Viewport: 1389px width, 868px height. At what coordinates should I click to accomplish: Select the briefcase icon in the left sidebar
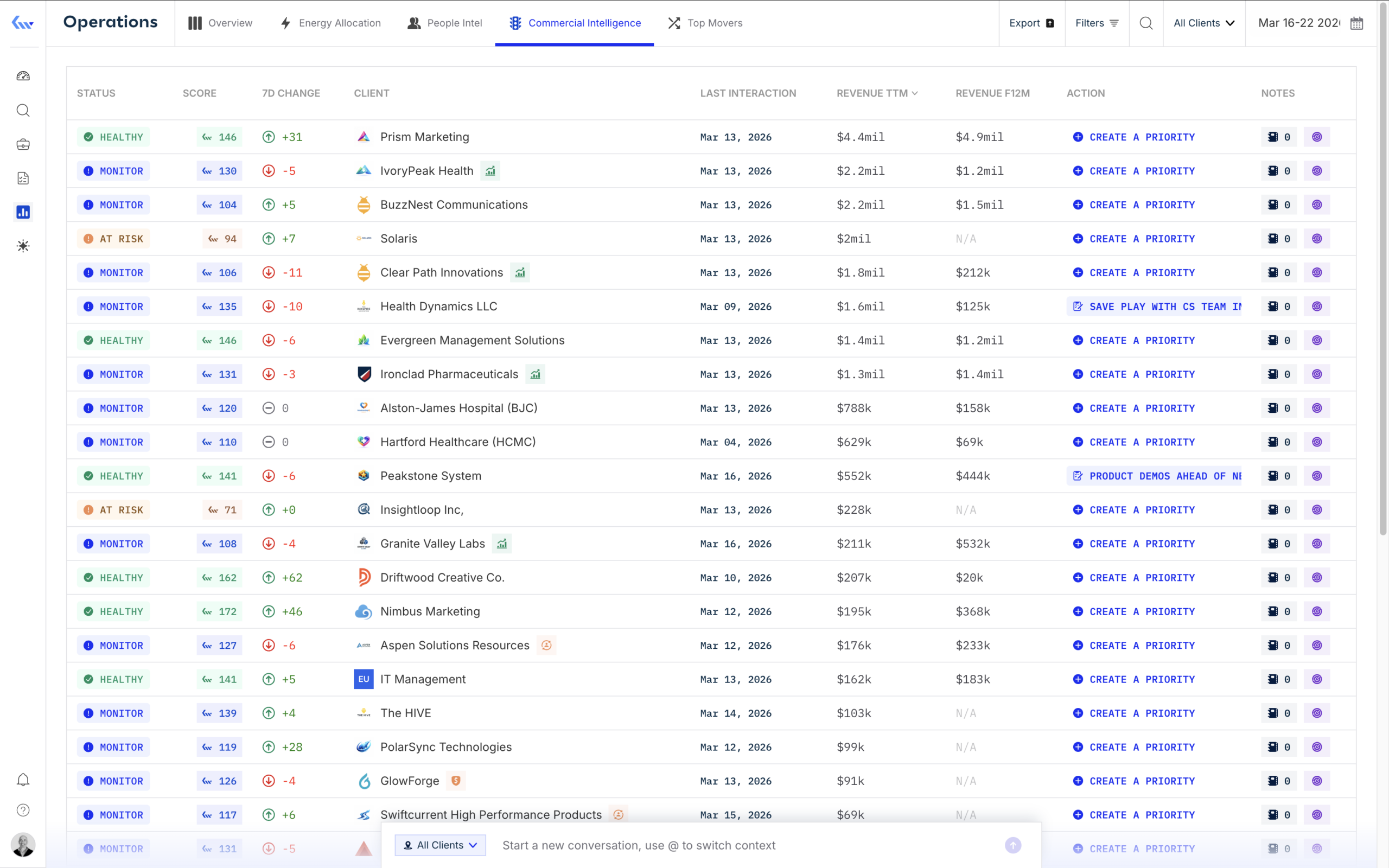coord(23,145)
